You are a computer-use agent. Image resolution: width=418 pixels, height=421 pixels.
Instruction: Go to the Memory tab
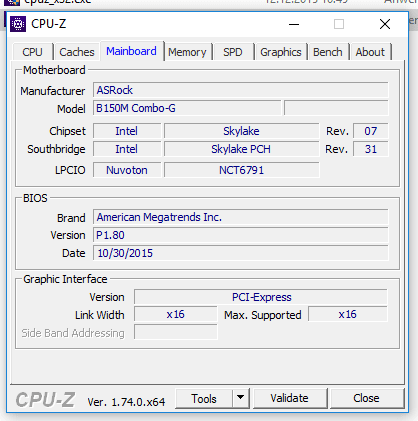pyautogui.click(x=187, y=52)
